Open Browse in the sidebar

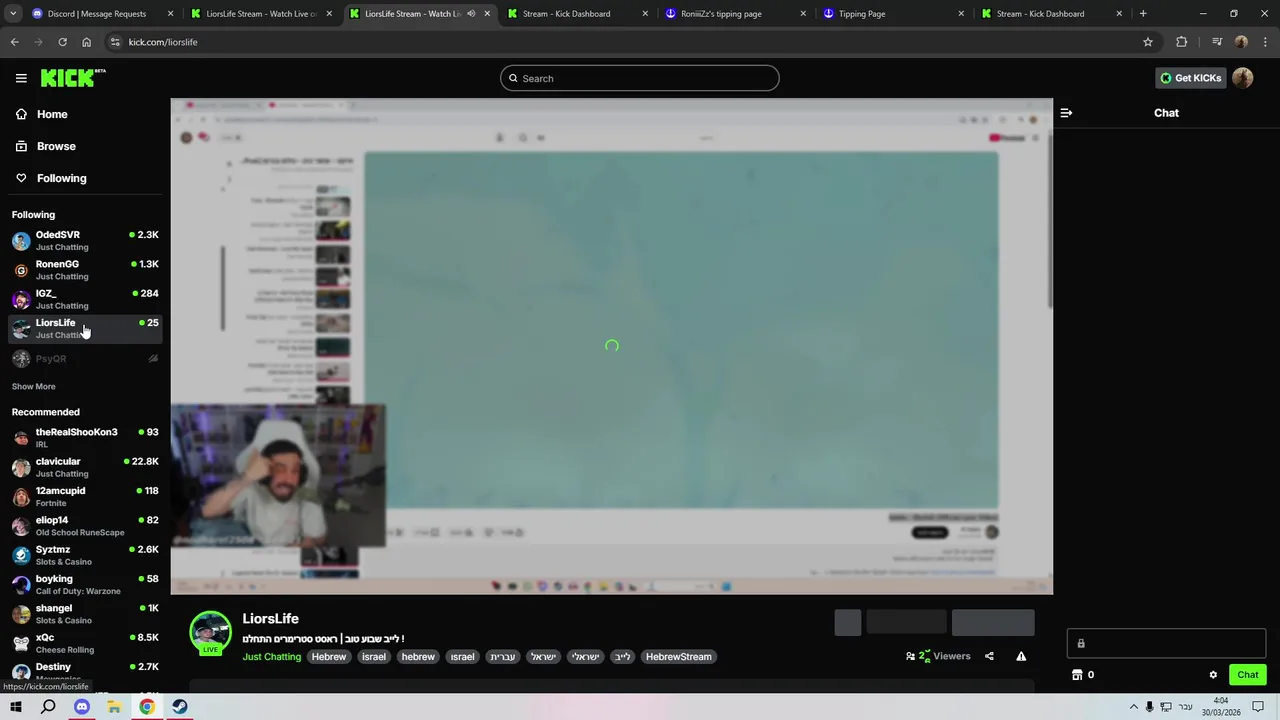(x=56, y=146)
